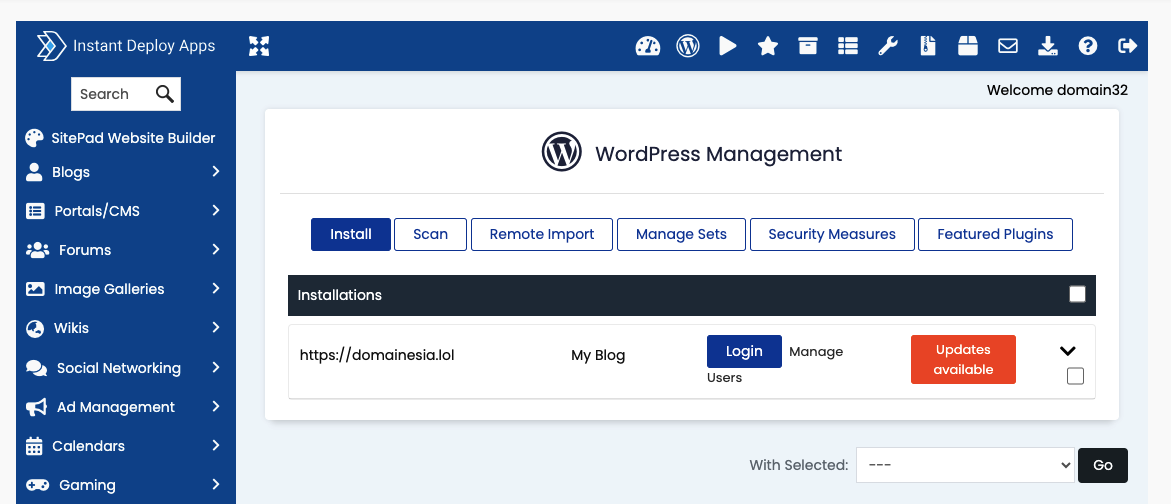Open Manage Sets

681,234
